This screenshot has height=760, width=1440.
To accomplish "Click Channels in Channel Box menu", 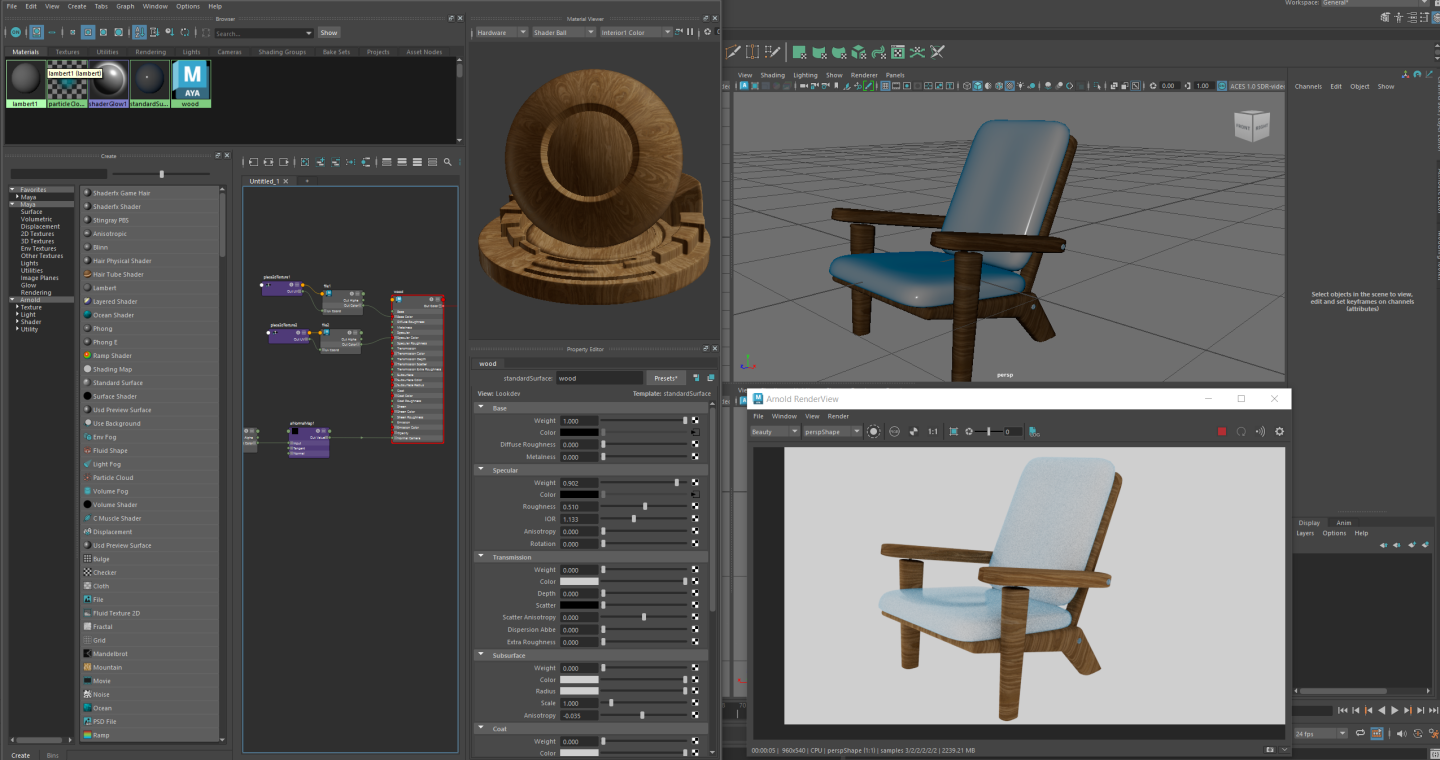I will click(1308, 87).
